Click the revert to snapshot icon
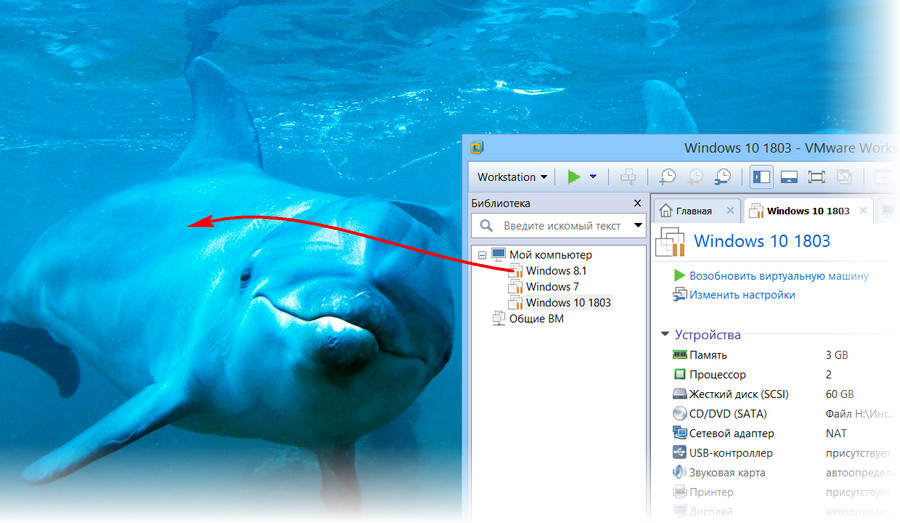Screen dimensions: 900x523 point(695,177)
